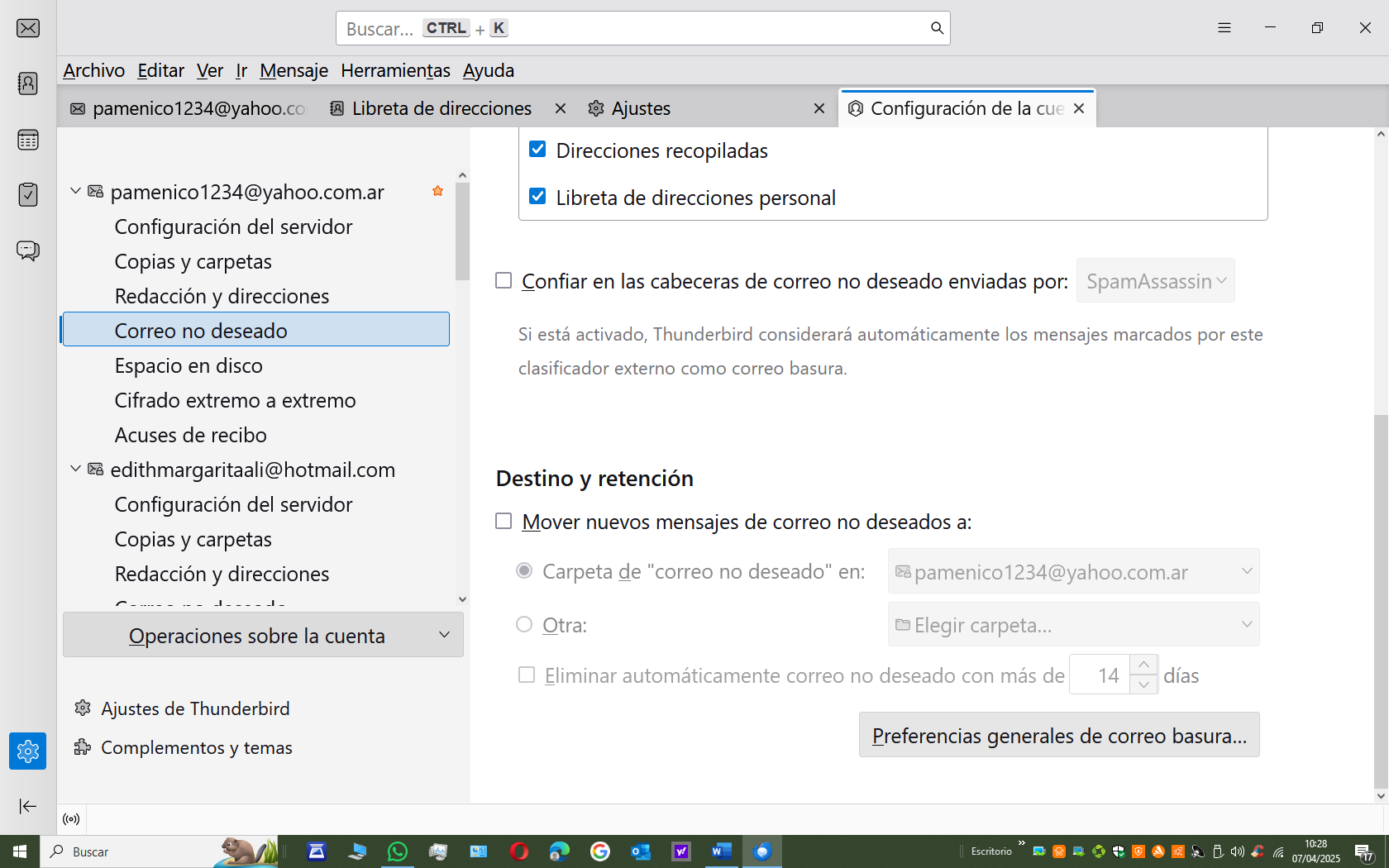Enable Confiar en las cabeceras checkbox
The height and width of the screenshot is (868, 1389).
tap(504, 281)
